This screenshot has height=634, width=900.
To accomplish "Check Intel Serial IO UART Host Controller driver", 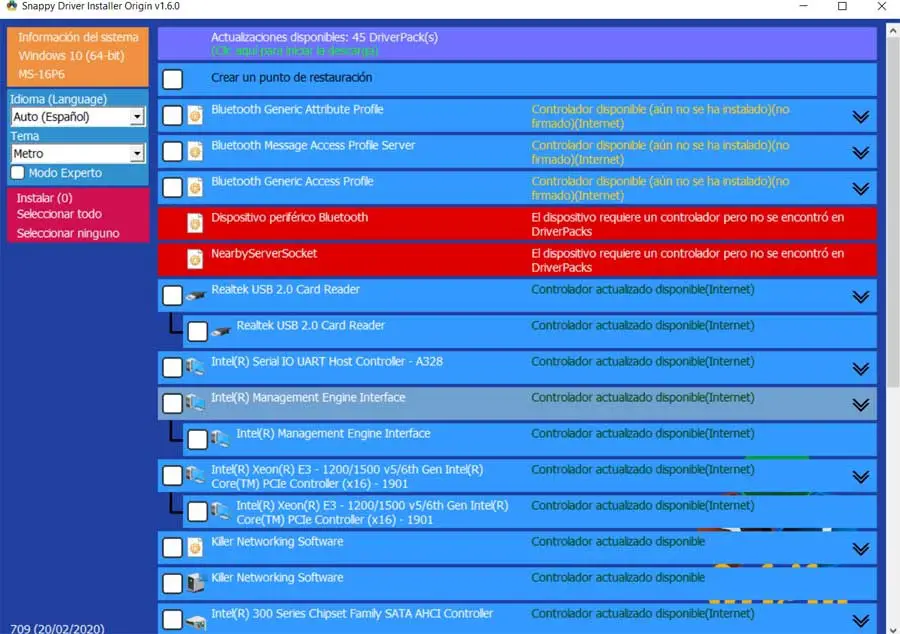I will coord(172,367).
